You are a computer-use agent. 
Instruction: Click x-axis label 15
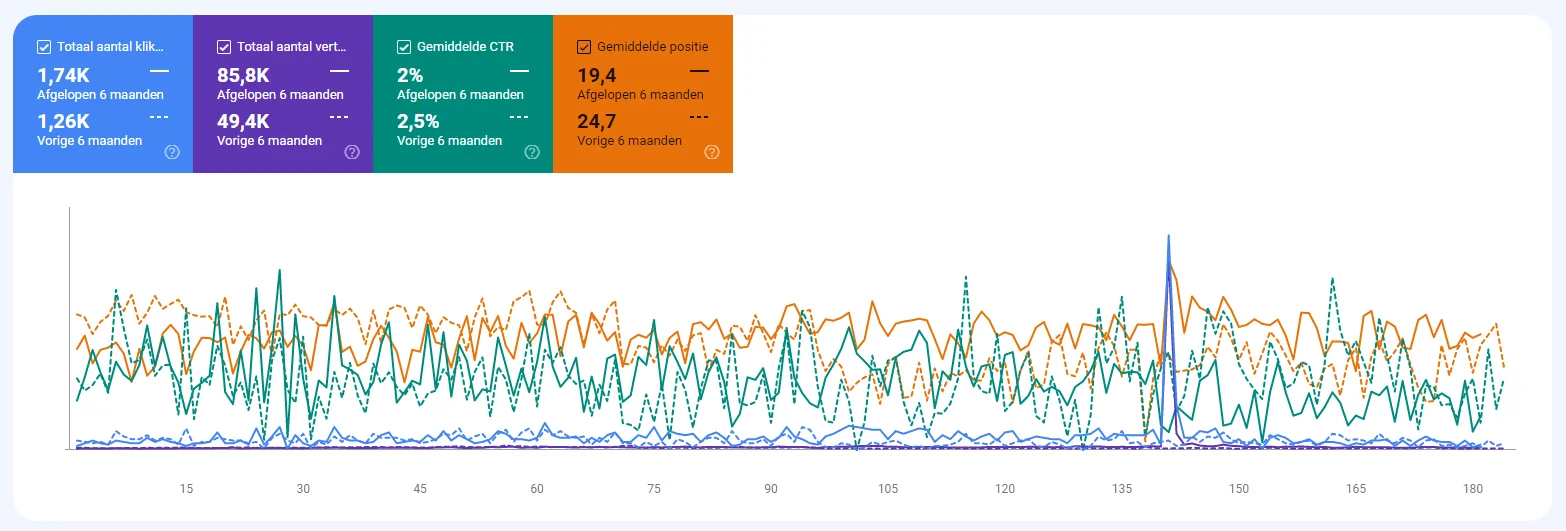pos(186,489)
